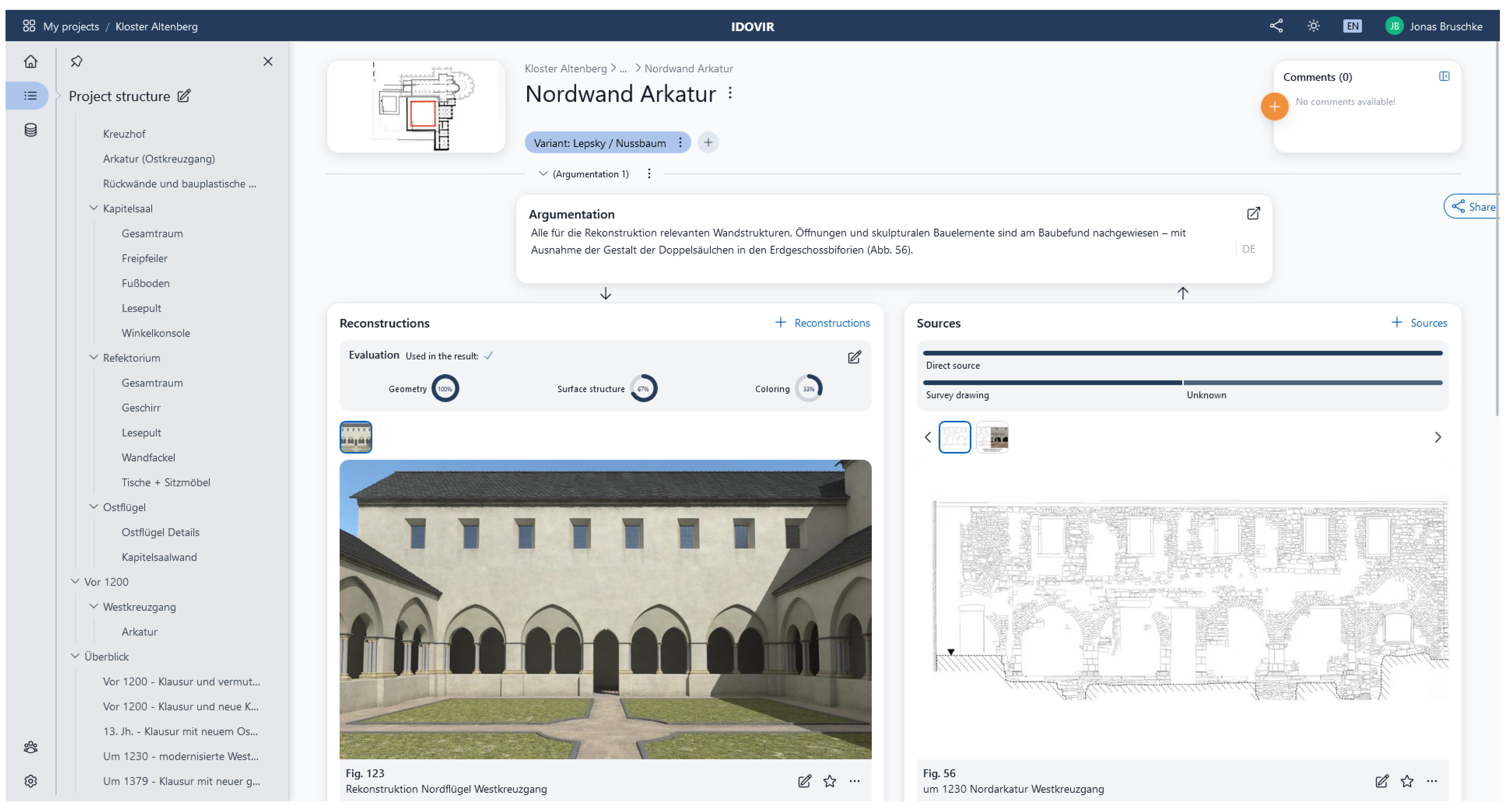Pin the project structure sidebar
Viewport: 1509px width, 812px height.
click(76, 61)
